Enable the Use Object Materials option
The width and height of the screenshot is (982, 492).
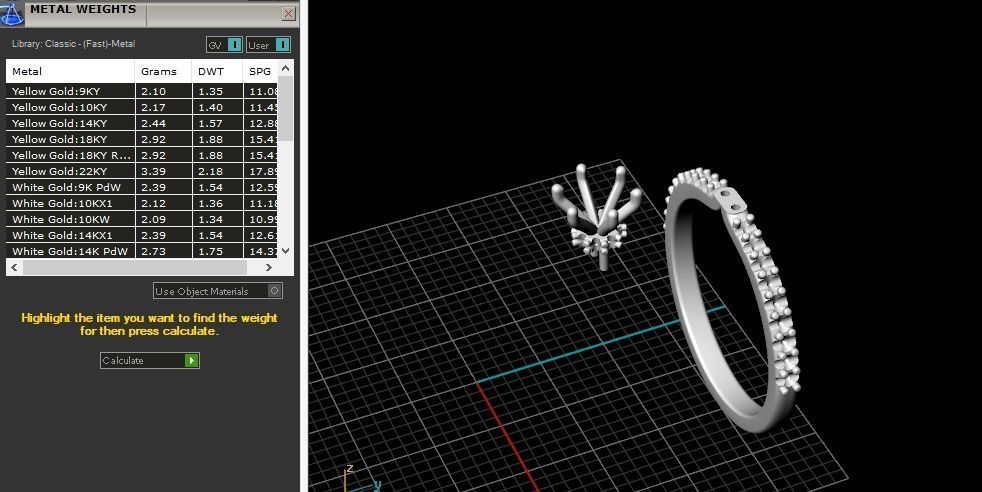pyautogui.click(x=218, y=291)
